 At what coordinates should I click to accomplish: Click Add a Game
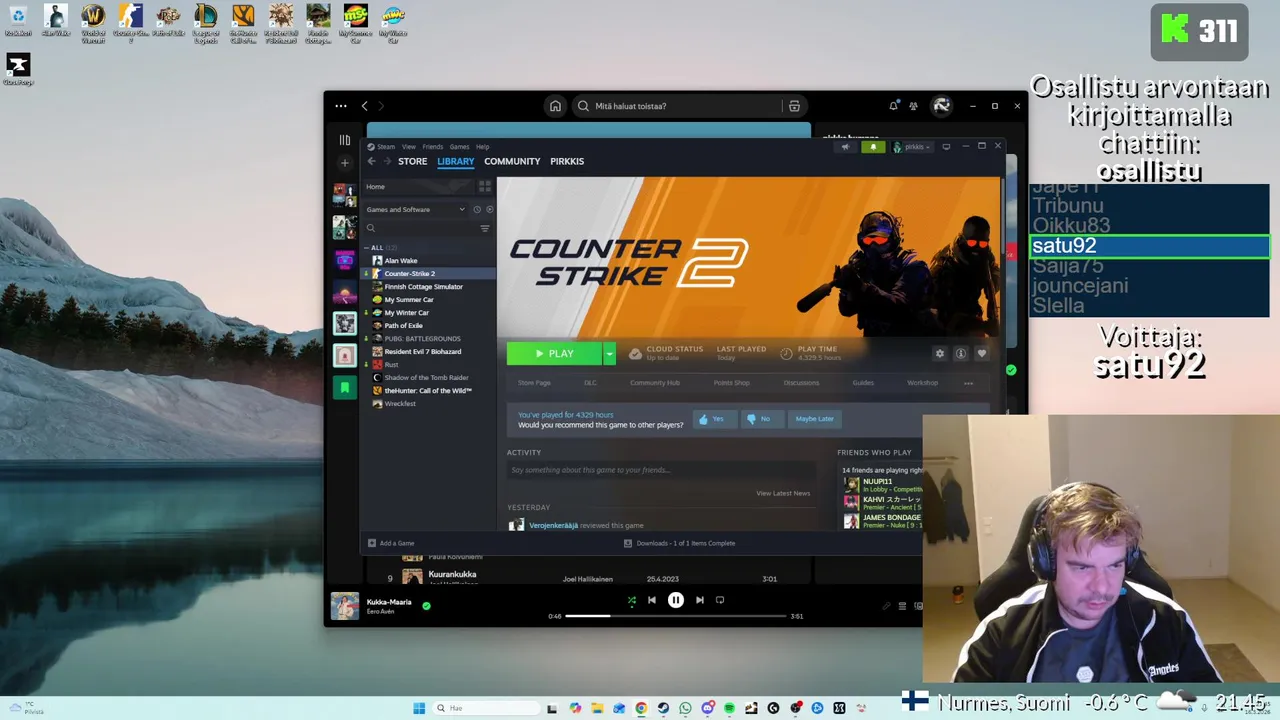[391, 543]
